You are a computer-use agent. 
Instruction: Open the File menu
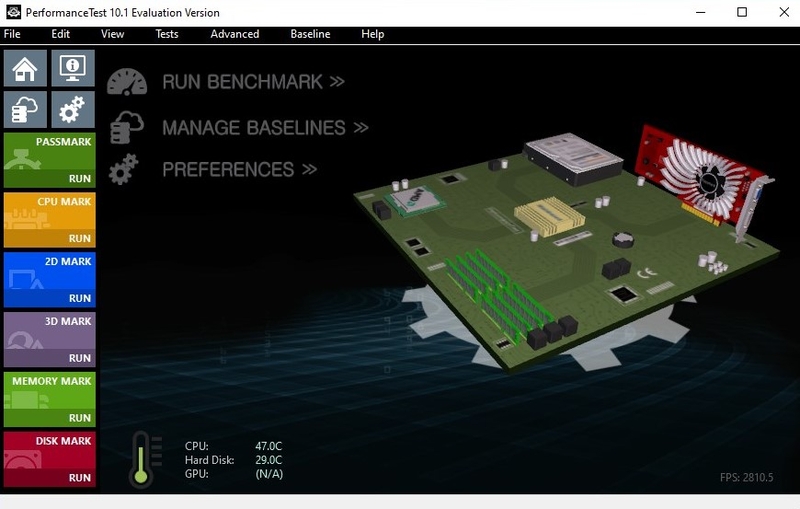(x=12, y=34)
